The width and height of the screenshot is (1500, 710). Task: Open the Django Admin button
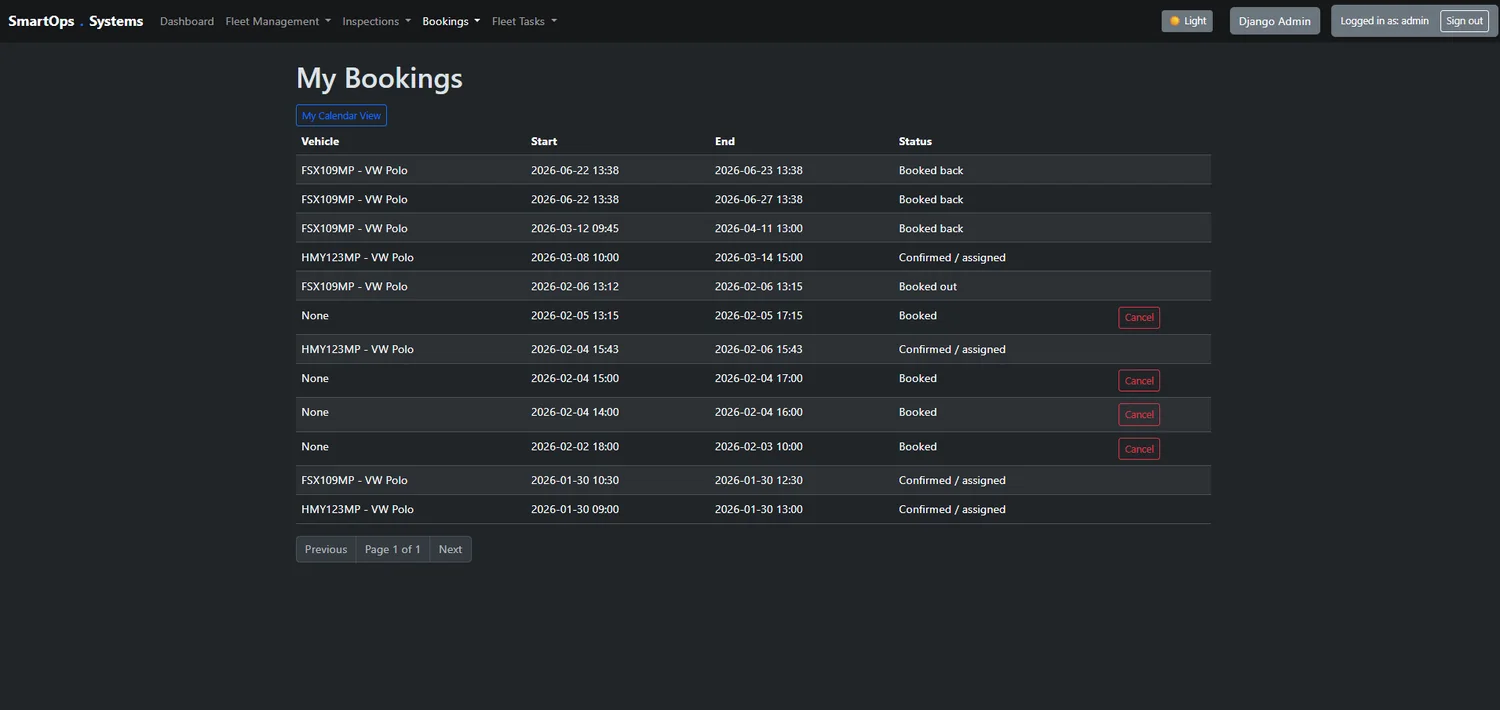pyautogui.click(x=1274, y=21)
